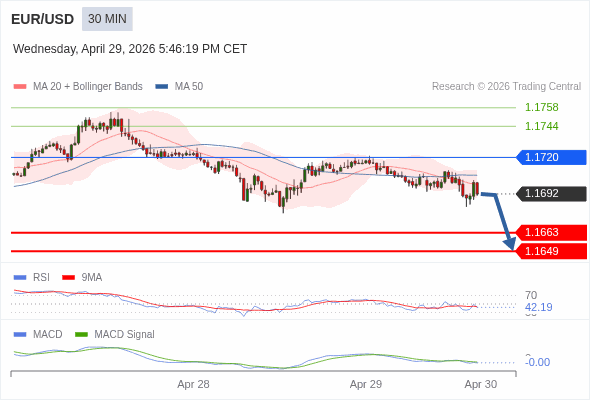Click the Apr 30 date axis label

pos(481,385)
